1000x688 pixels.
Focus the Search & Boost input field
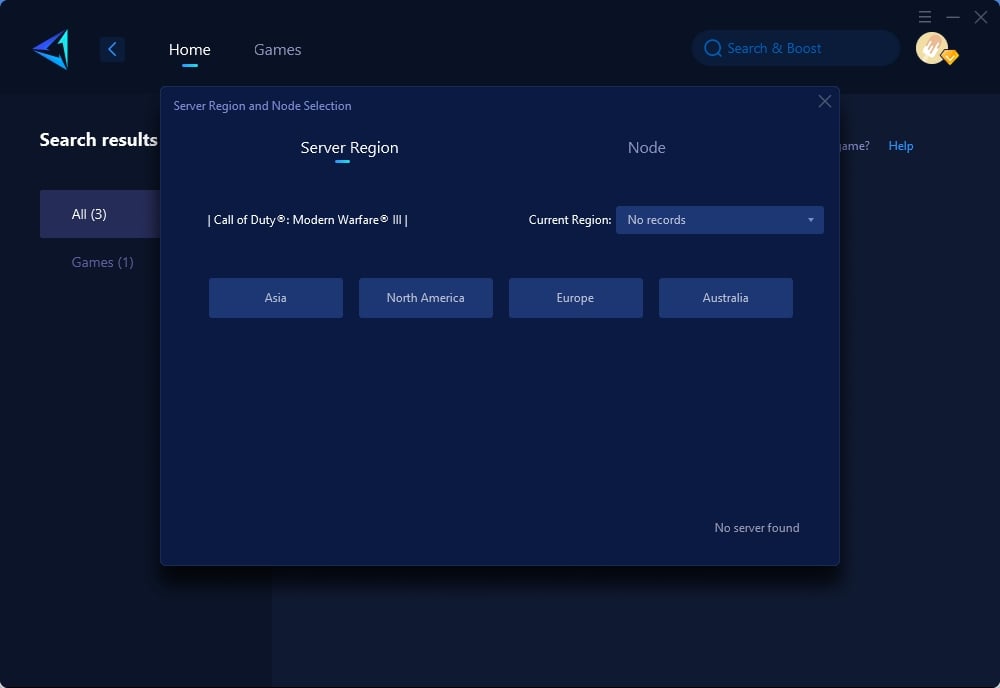pos(796,48)
